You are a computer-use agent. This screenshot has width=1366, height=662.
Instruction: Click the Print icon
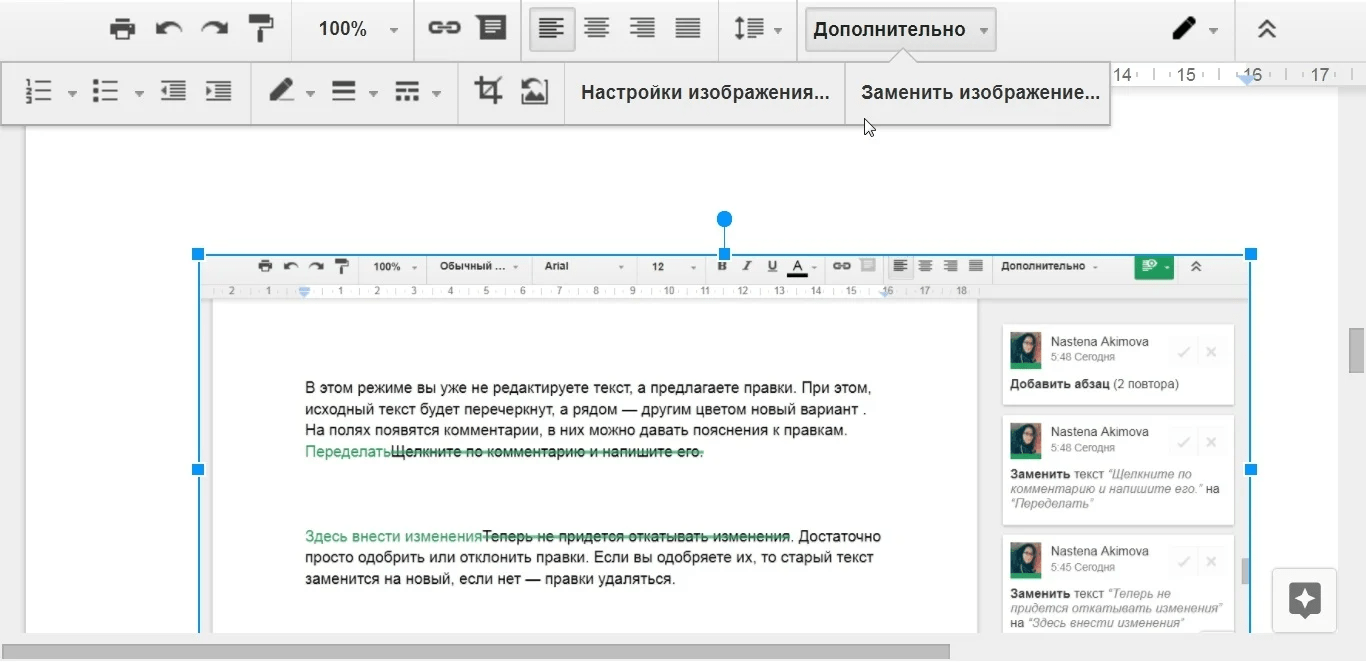(122, 29)
